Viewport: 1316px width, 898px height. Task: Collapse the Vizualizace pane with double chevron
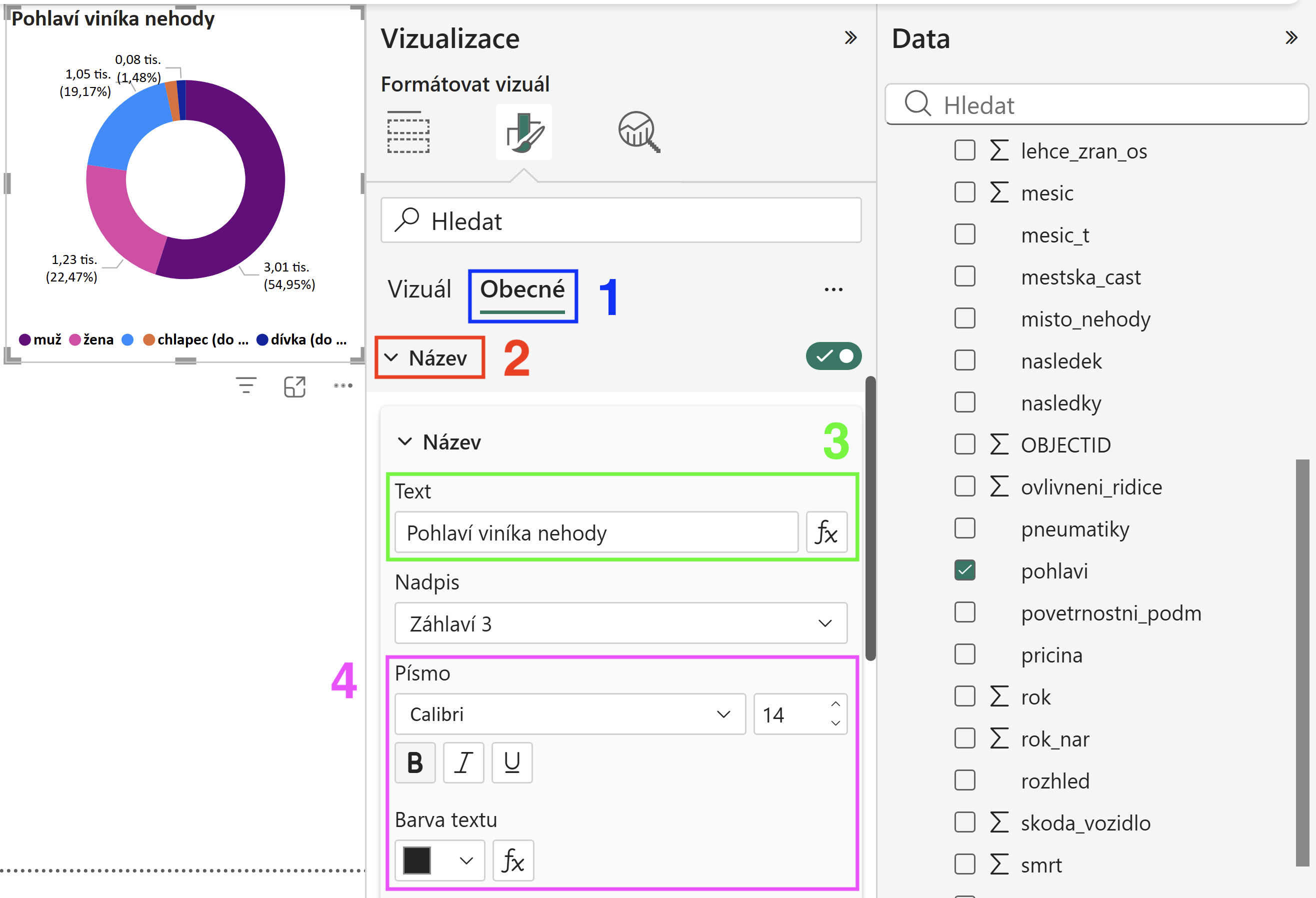[x=850, y=38]
